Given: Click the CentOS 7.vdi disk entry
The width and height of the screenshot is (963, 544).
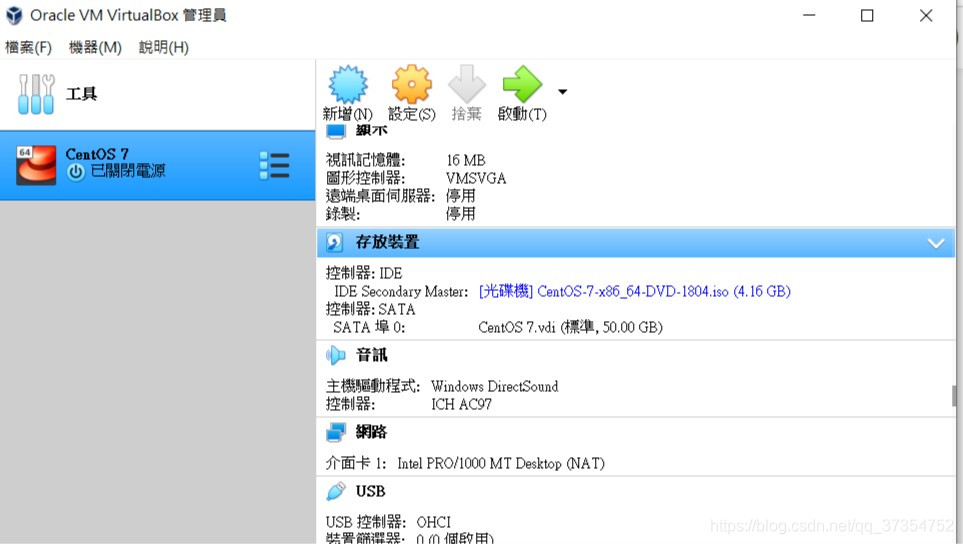Looking at the screenshot, I should tap(570, 327).
